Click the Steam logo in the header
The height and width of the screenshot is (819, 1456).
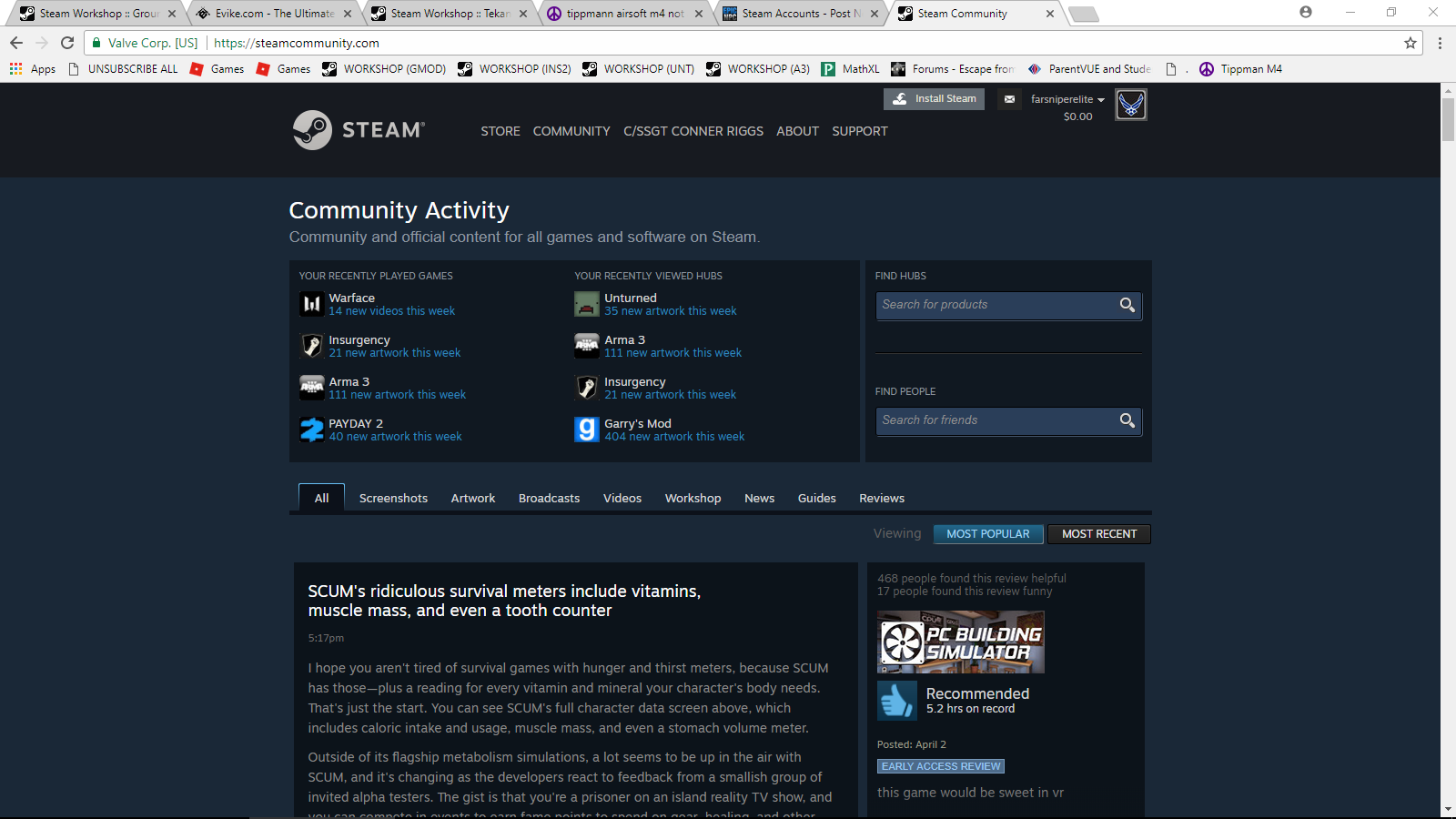pyautogui.click(x=359, y=130)
